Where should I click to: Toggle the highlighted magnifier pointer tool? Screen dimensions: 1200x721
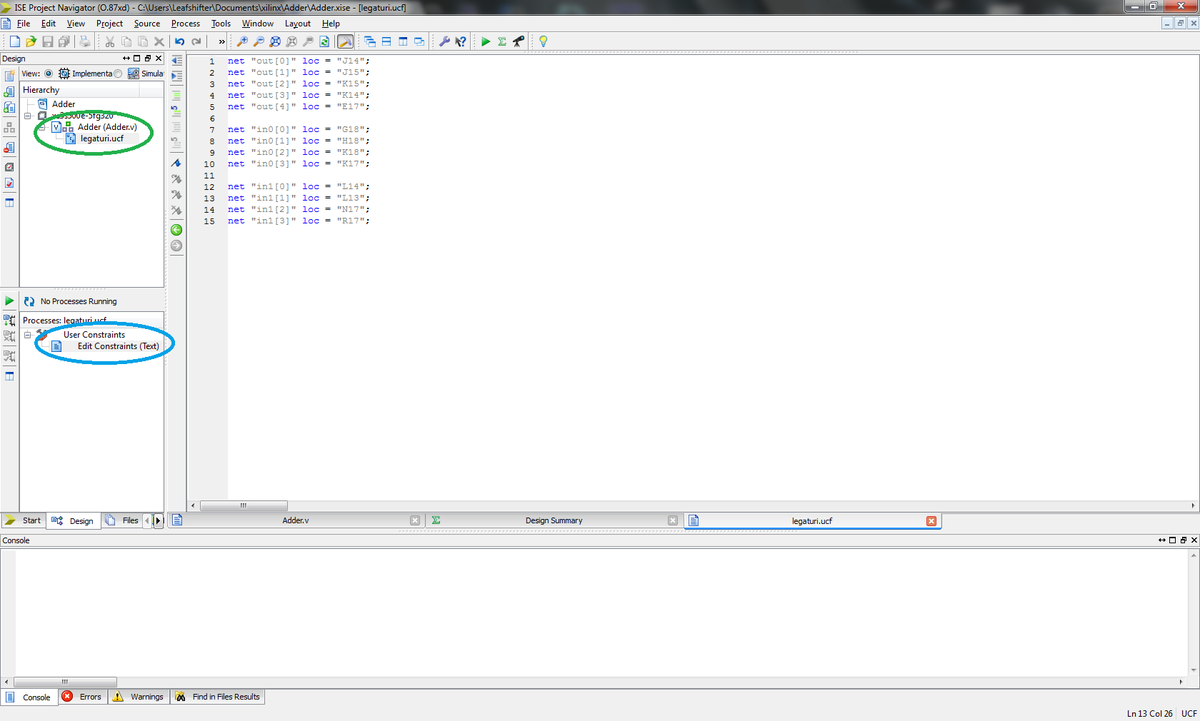(x=347, y=41)
